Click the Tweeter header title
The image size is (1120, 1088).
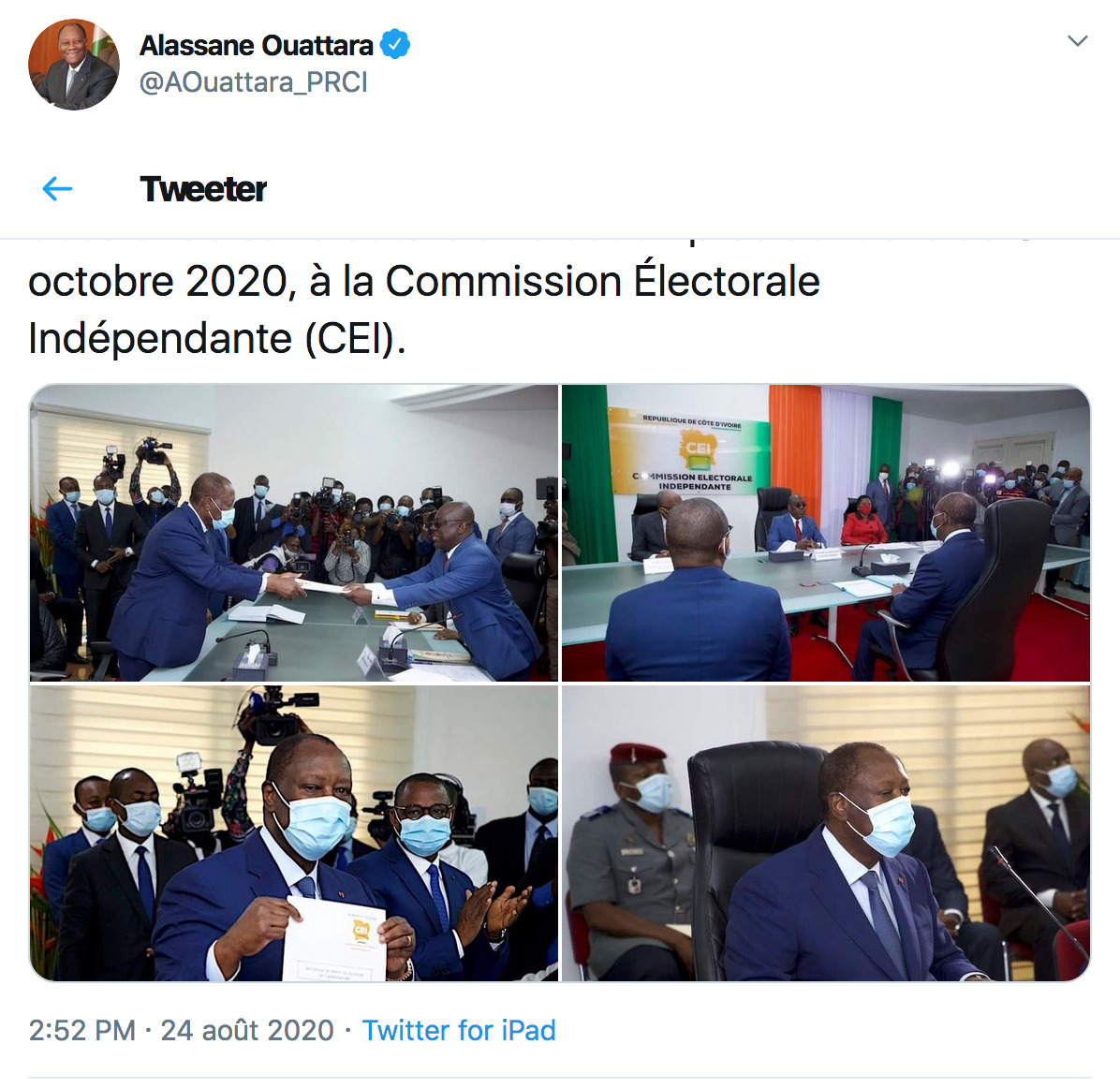[x=203, y=189]
